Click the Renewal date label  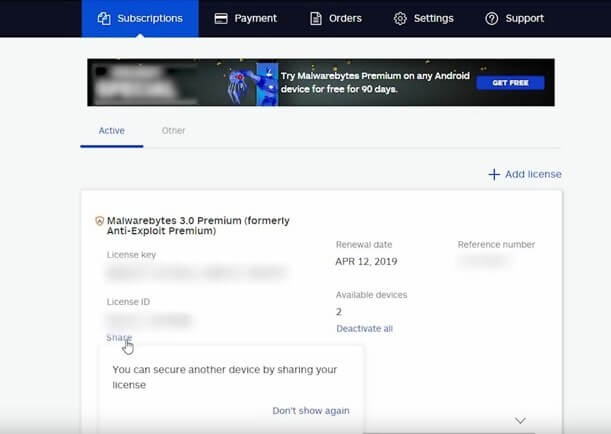tap(364, 245)
